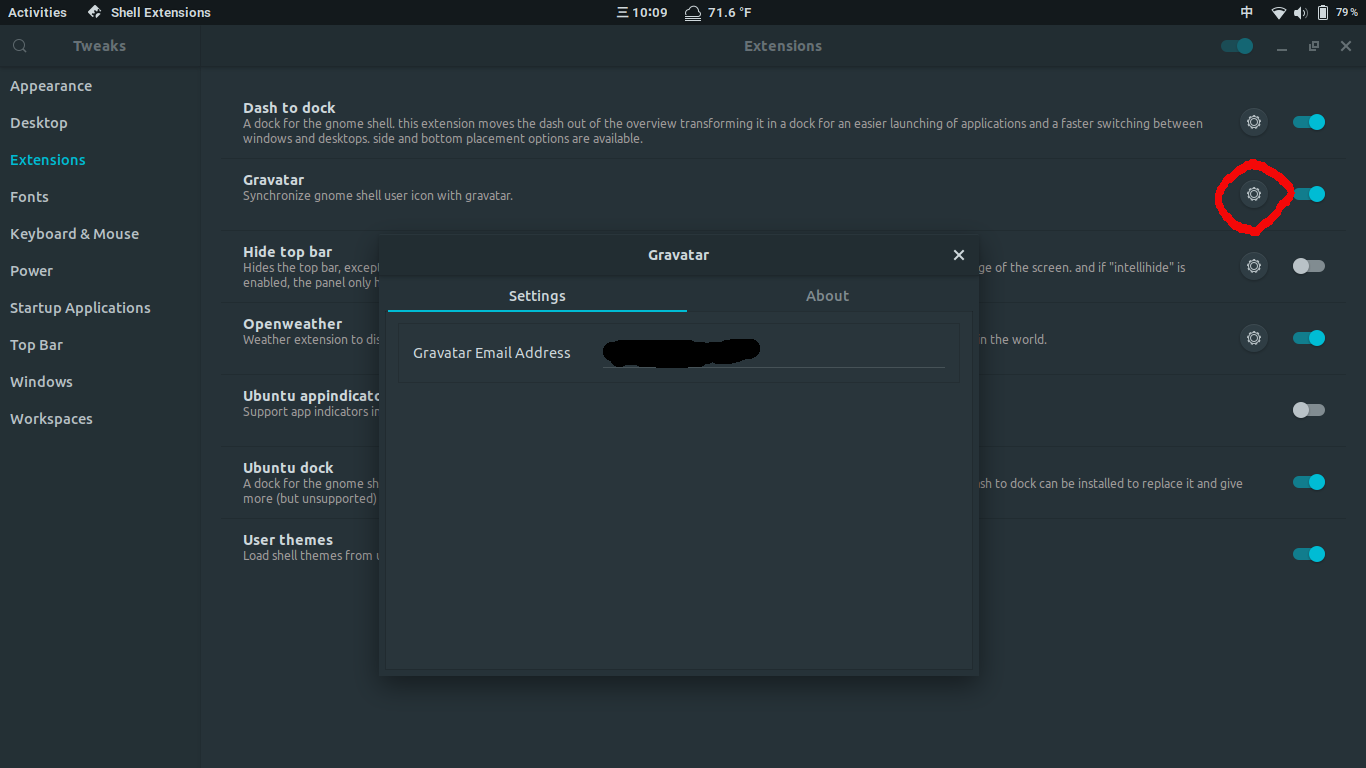Toggle Openweather extension switch
Image resolution: width=1366 pixels, height=768 pixels.
pyautogui.click(x=1308, y=338)
